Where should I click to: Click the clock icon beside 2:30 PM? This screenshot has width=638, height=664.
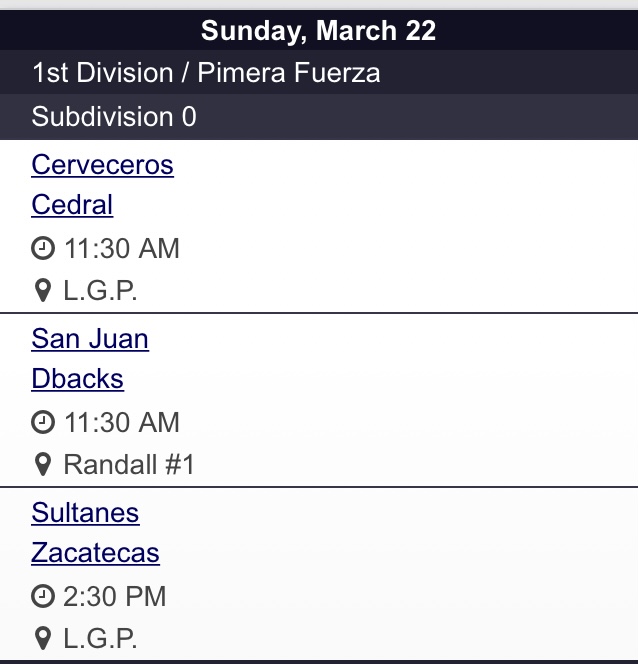(x=43, y=597)
